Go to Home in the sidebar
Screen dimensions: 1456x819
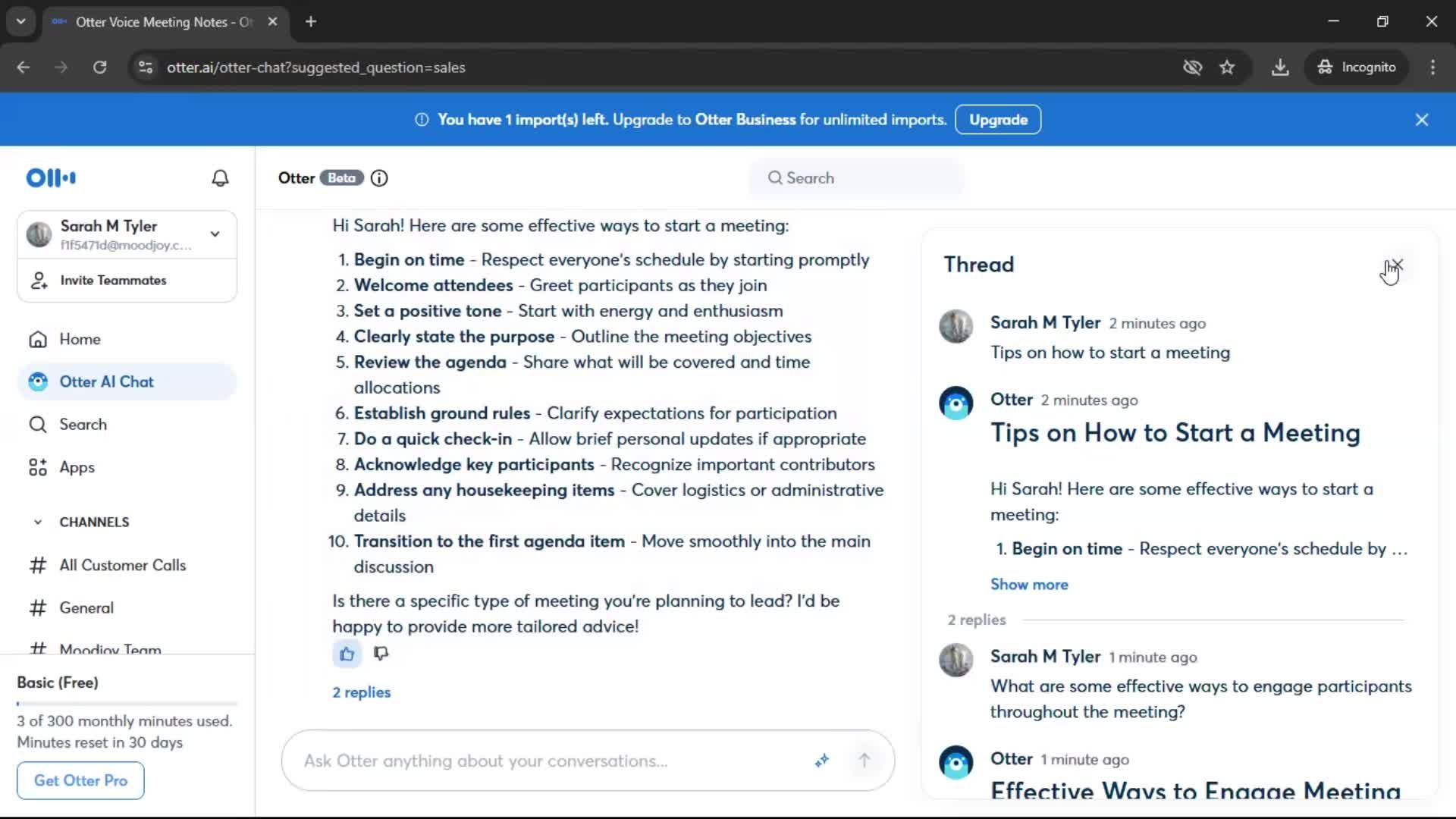pyautogui.click(x=127, y=339)
